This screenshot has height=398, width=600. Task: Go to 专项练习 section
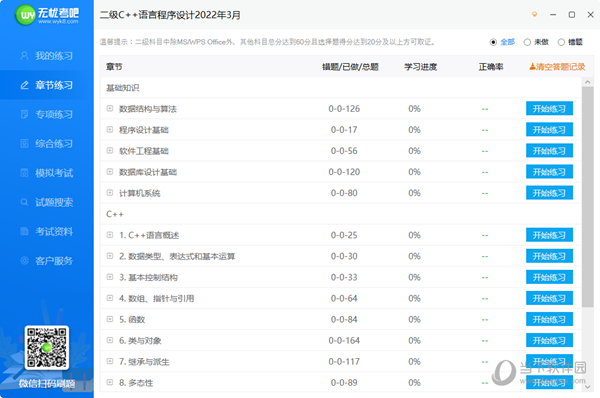point(47,114)
